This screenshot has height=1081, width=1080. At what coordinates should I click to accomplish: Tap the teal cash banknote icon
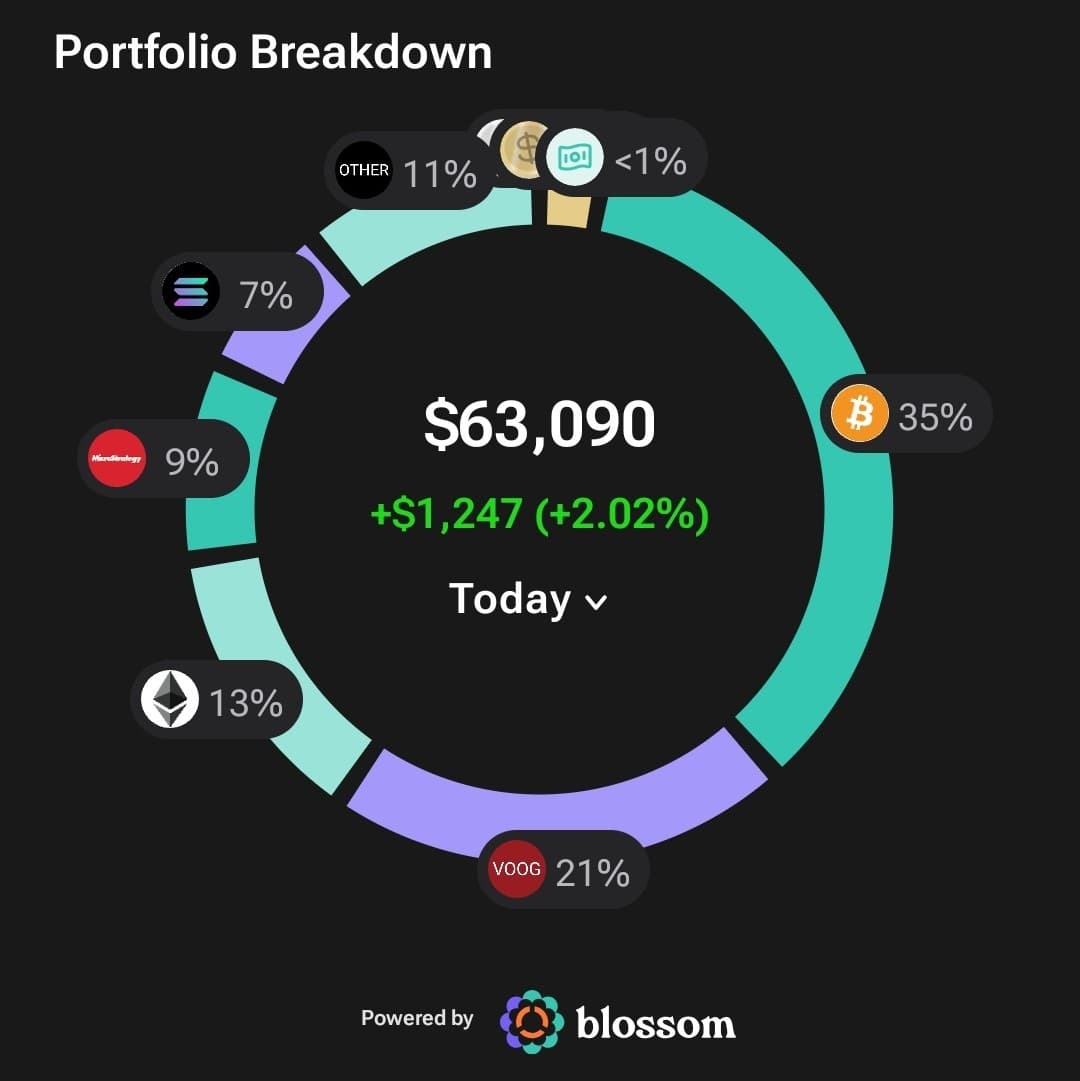[x=575, y=157]
